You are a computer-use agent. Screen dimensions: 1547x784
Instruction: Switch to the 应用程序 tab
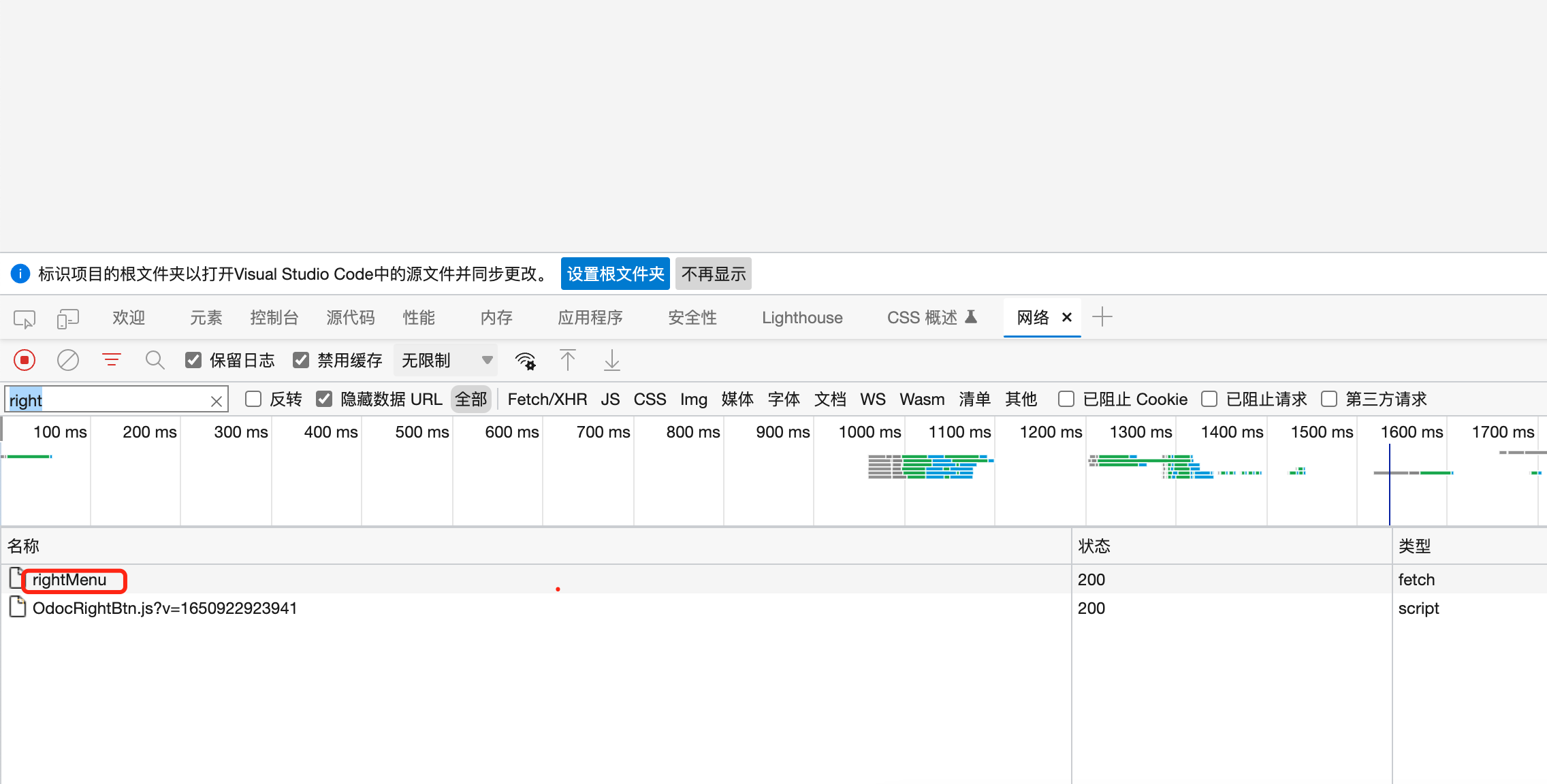tap(590, 318)
